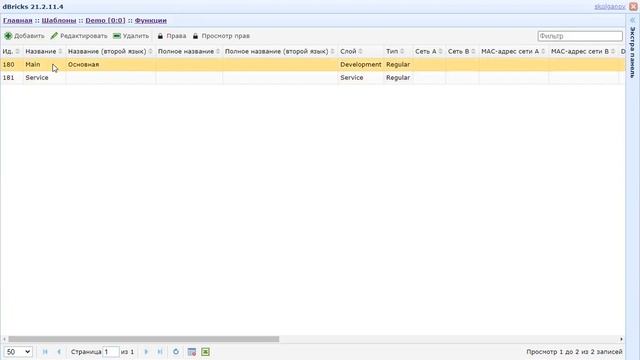Follow the Функции breadcrumb link

151,20
